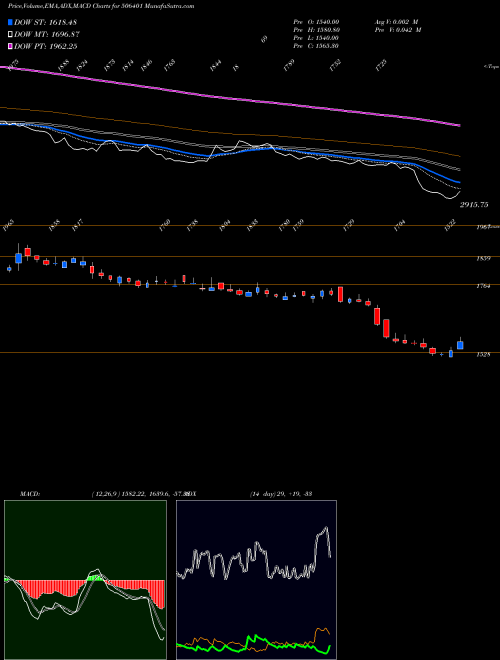Click the MACD (12,26,9) values text
The height and width of the screenshot is (660, 500).
pos(139,493)
